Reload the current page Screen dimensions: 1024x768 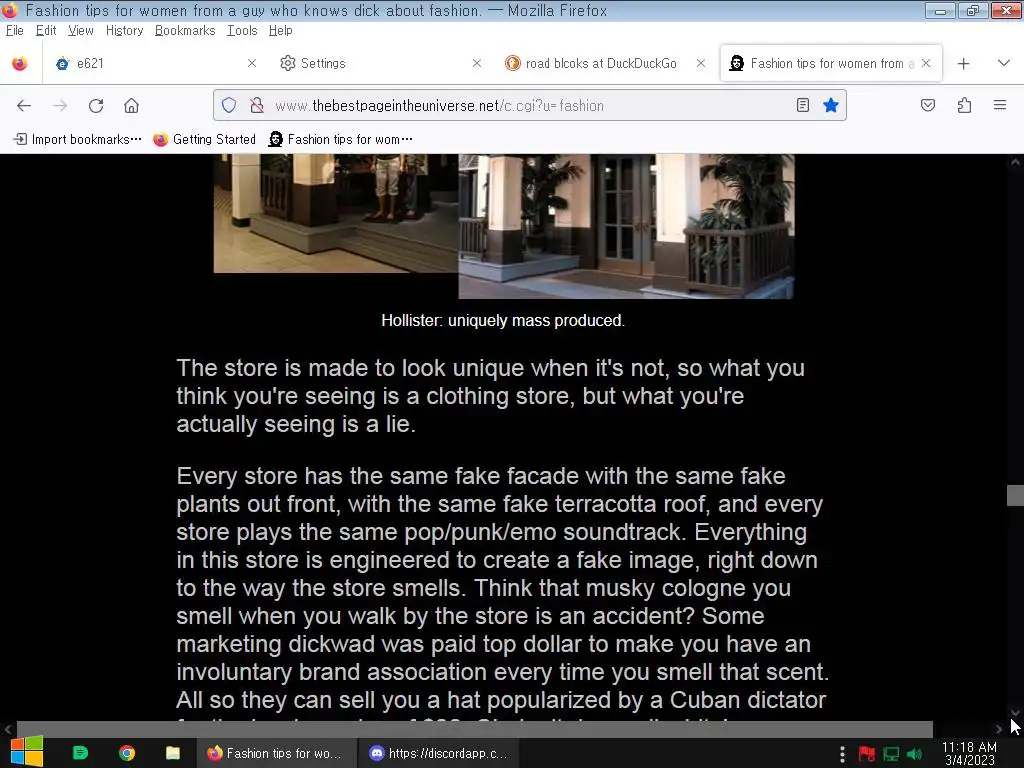[x=96, y=106]
